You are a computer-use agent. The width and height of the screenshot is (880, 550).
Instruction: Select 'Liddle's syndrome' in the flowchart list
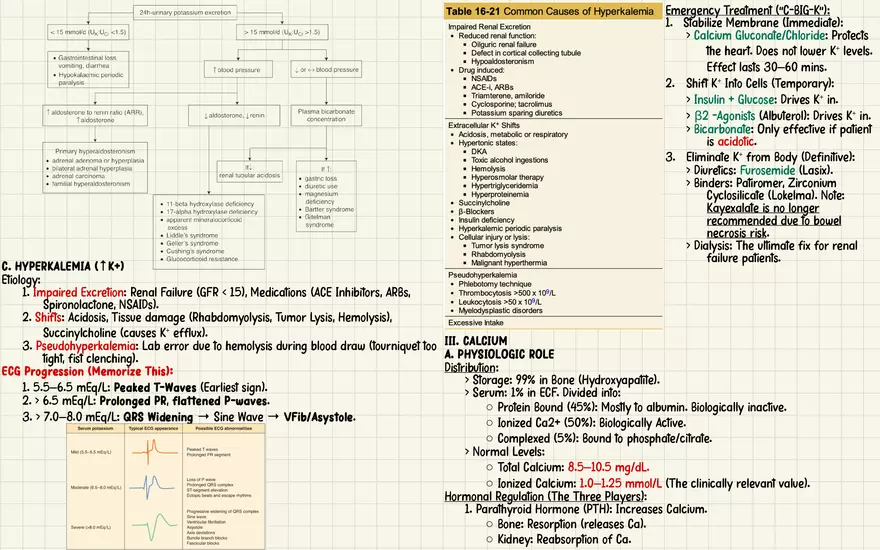click(x=192, y=236)
